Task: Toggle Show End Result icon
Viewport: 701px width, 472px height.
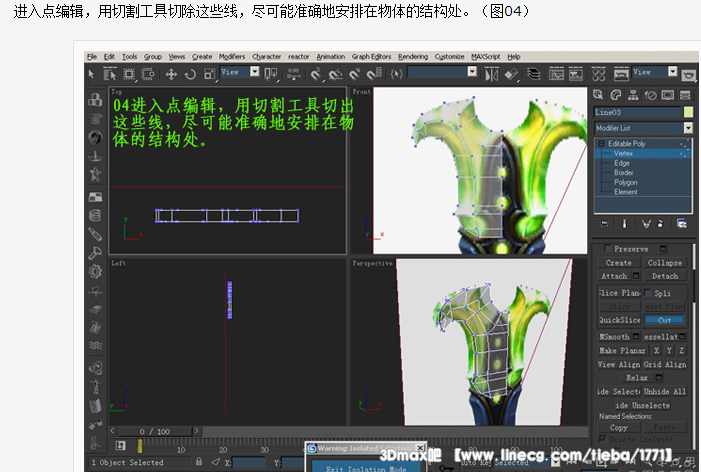Action: click(624, 223)
